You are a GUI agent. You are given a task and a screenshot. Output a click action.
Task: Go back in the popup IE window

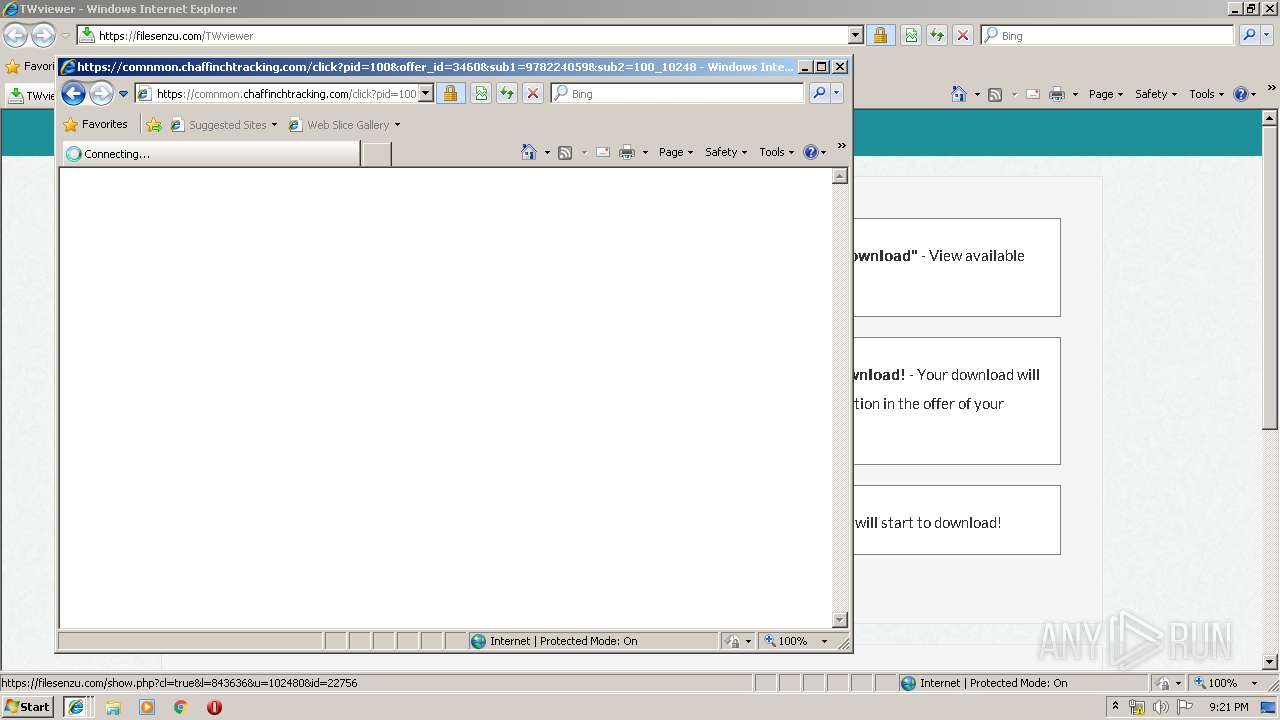pos(73,94)
